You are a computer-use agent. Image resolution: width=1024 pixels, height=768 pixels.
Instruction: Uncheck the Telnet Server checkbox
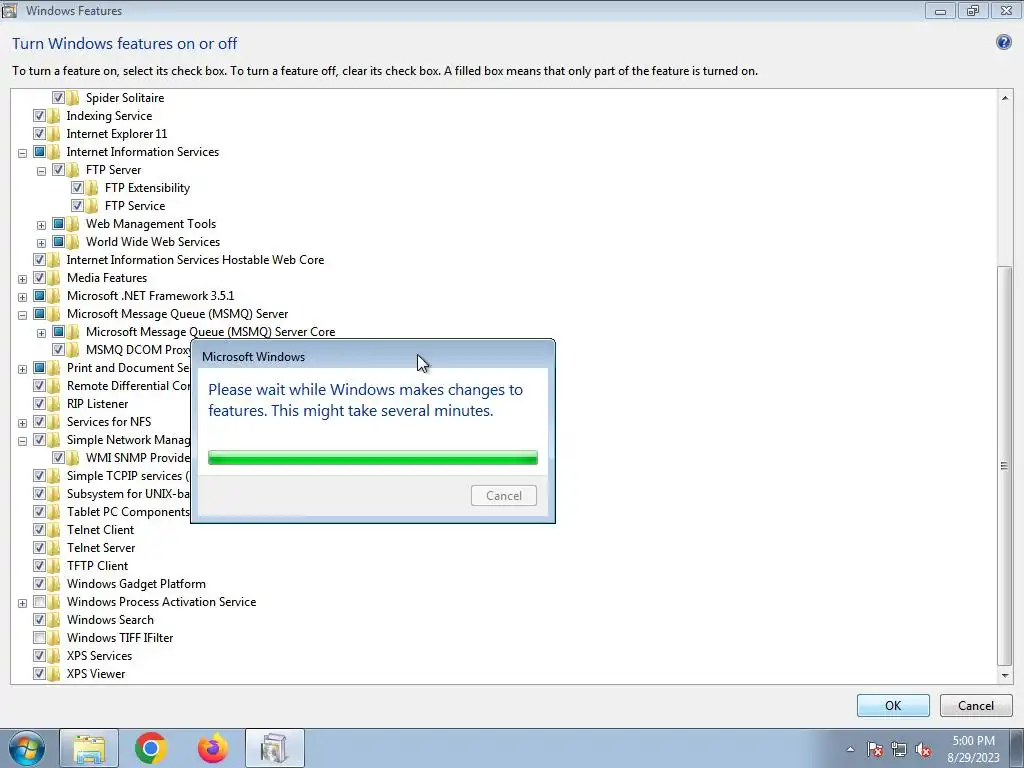coord(39,547)
